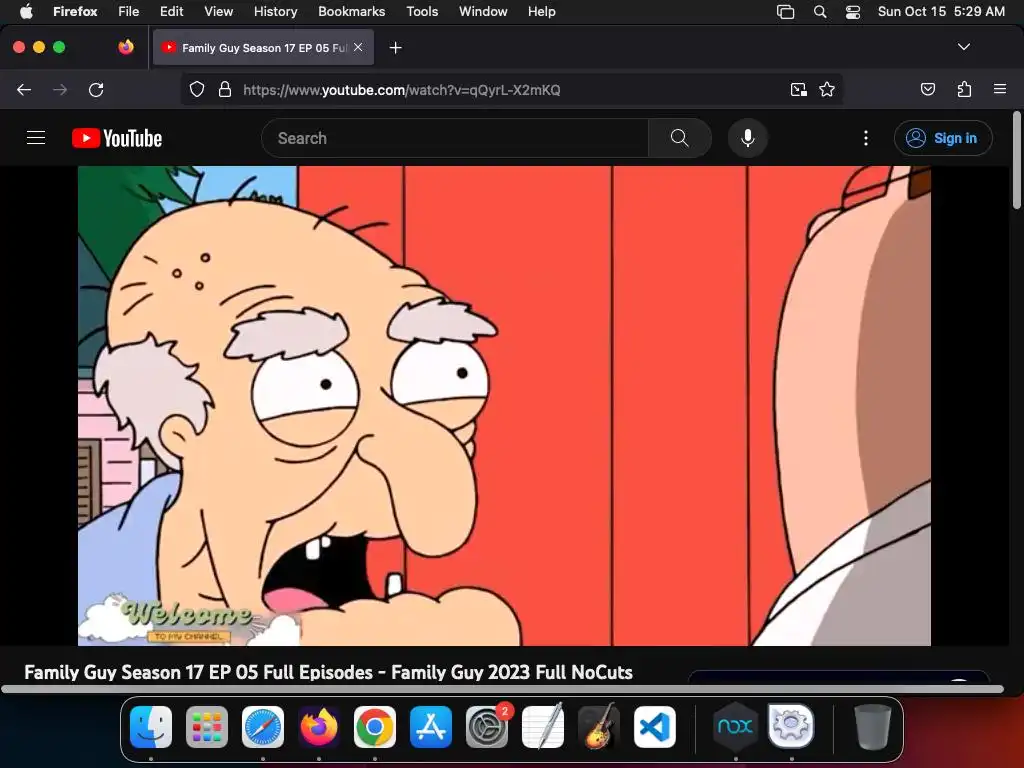Open Spotlight search in menu bar
Image resolution: width=1024 pixels, height=768 pixels.
tap(820, 11)
